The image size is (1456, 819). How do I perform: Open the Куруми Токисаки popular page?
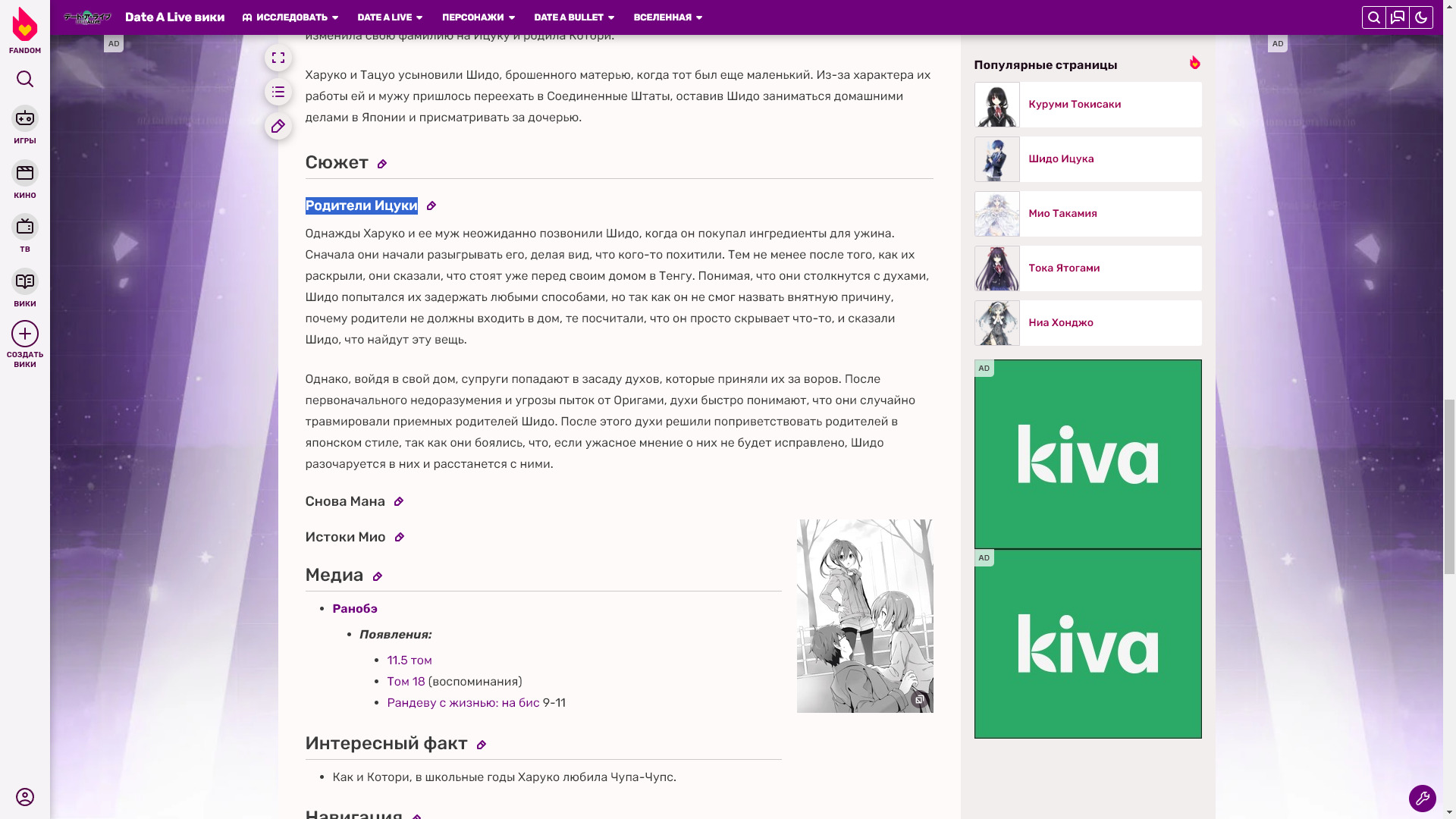click(x=1075, y=105)
